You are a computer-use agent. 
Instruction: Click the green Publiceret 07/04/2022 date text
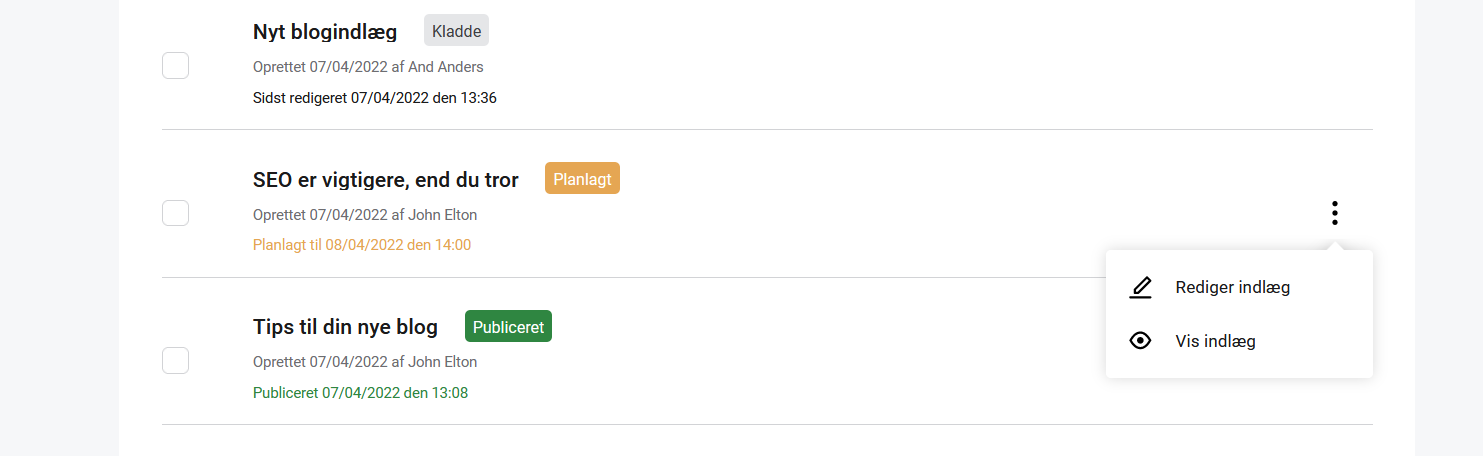(x=360, y=393)
